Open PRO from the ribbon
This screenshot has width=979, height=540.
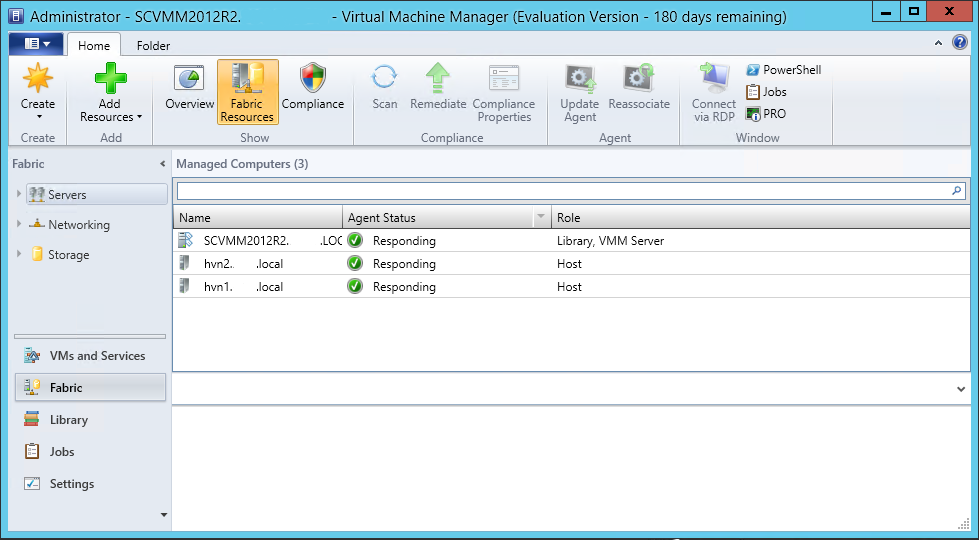tap(766, 114)
